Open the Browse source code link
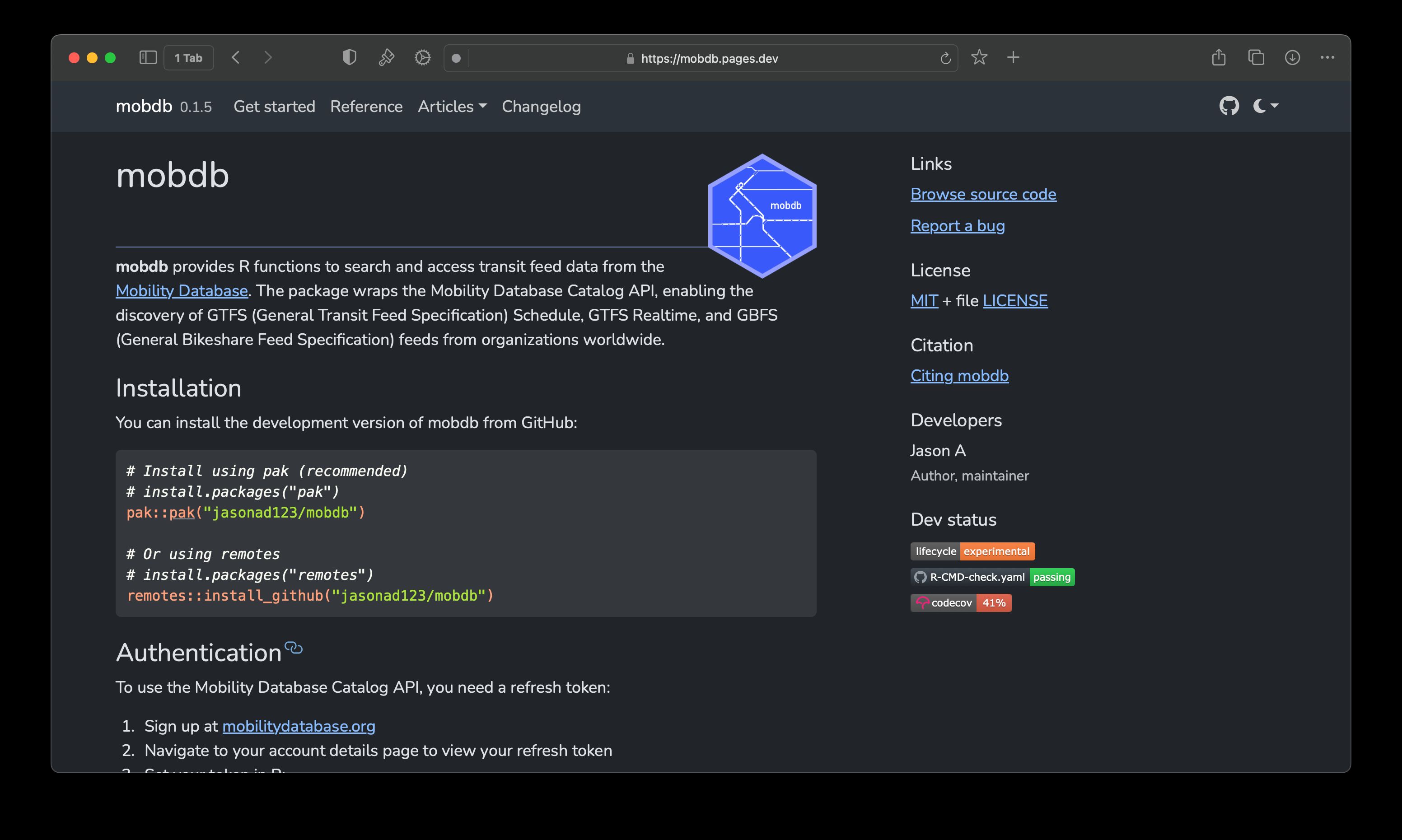Image resolution: width=1402 pixels, height=840 pixels. pyautogui.click(x=982, y=194)
